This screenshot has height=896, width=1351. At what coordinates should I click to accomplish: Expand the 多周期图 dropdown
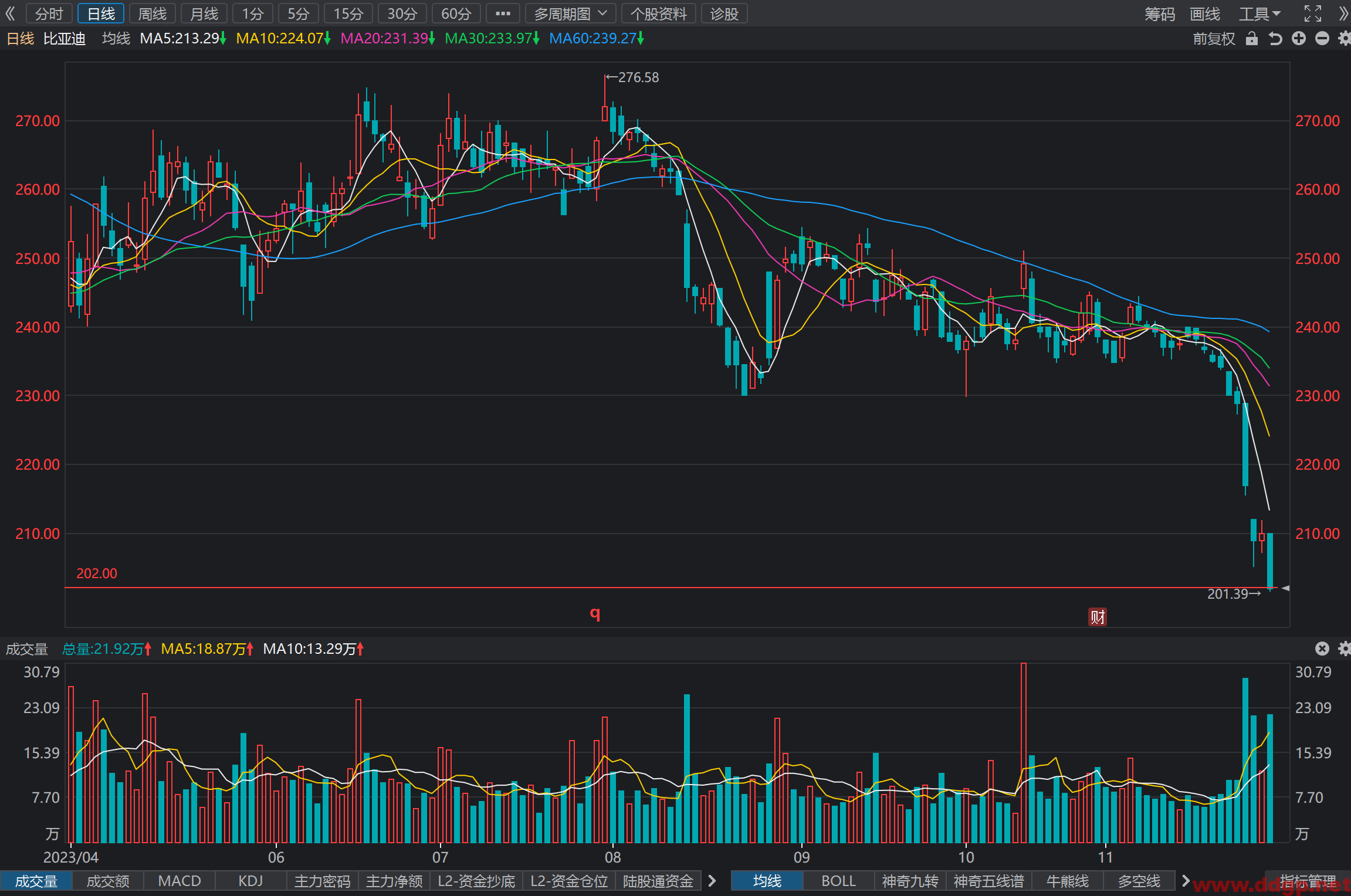click(x=570, y=13)
